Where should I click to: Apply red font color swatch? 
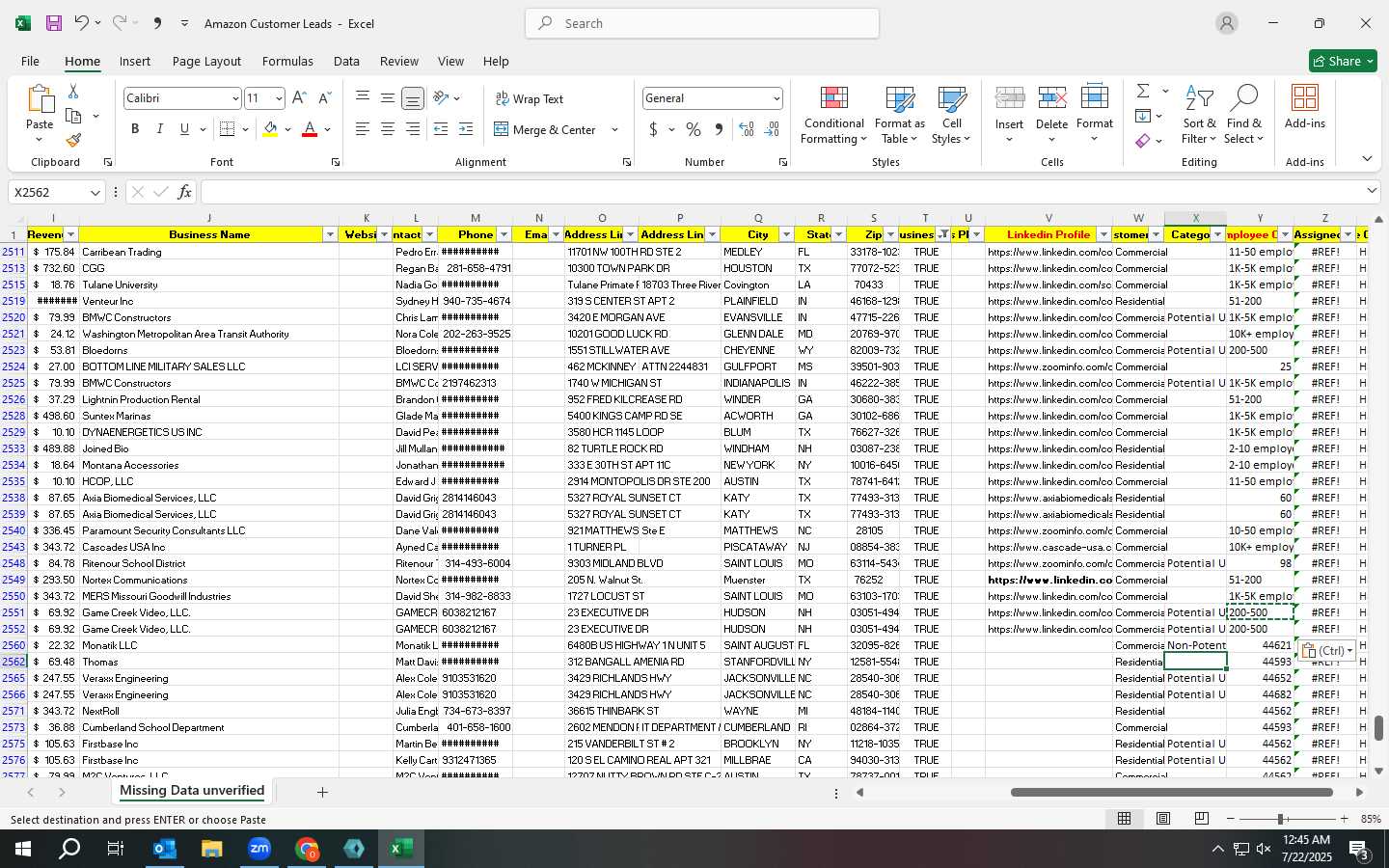(x=310, y=129)
